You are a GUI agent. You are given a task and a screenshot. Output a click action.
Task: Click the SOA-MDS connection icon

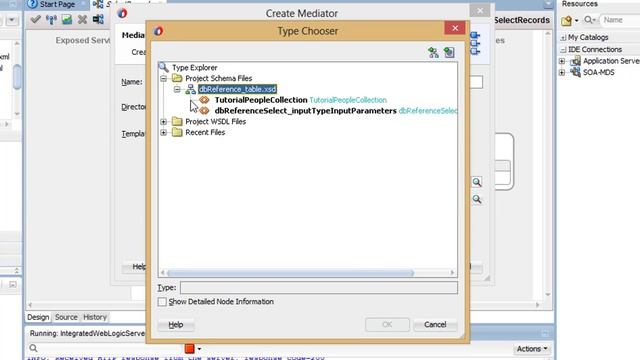tap(576, 72)
